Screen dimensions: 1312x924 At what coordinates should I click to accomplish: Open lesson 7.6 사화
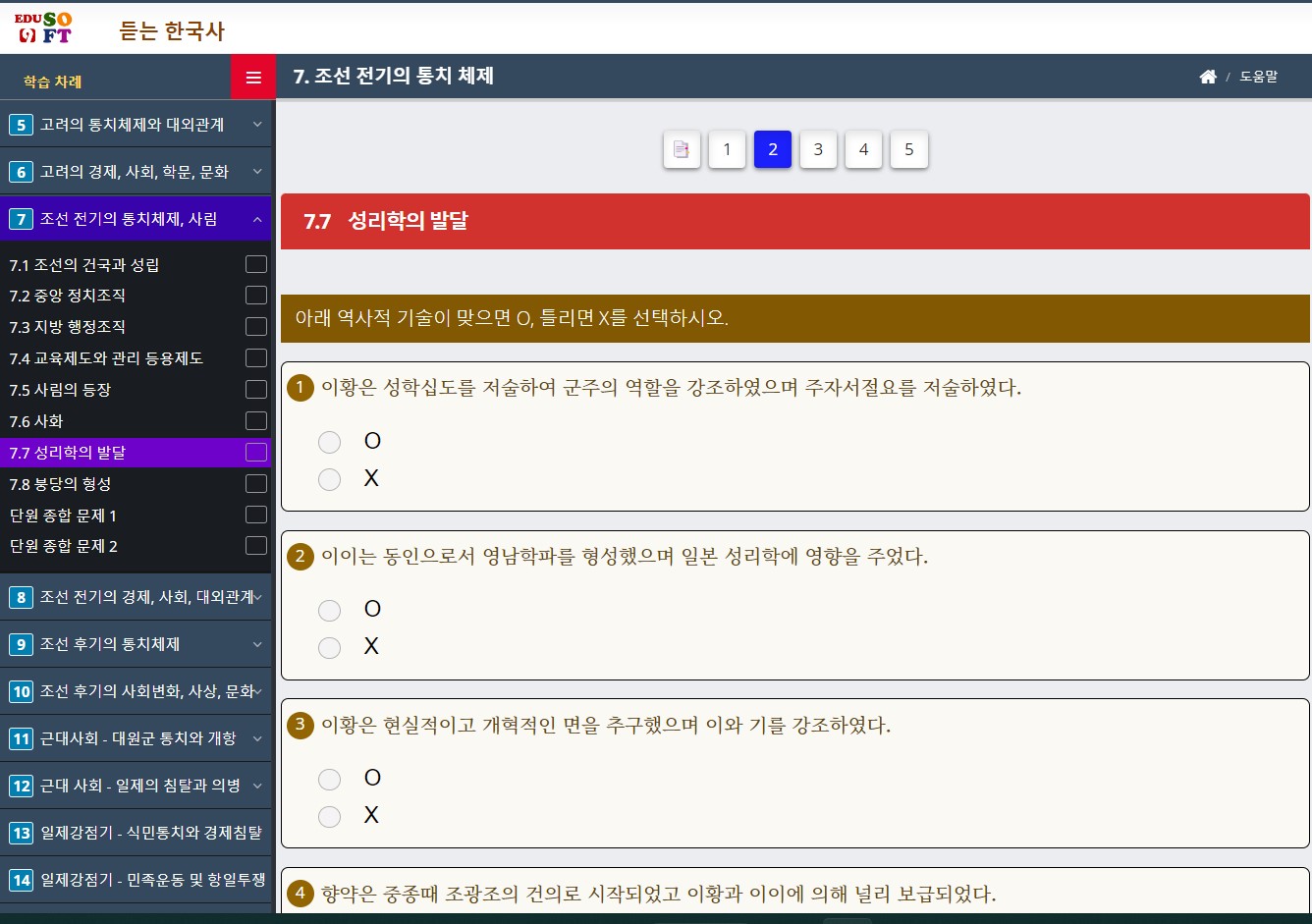point(36,420)
